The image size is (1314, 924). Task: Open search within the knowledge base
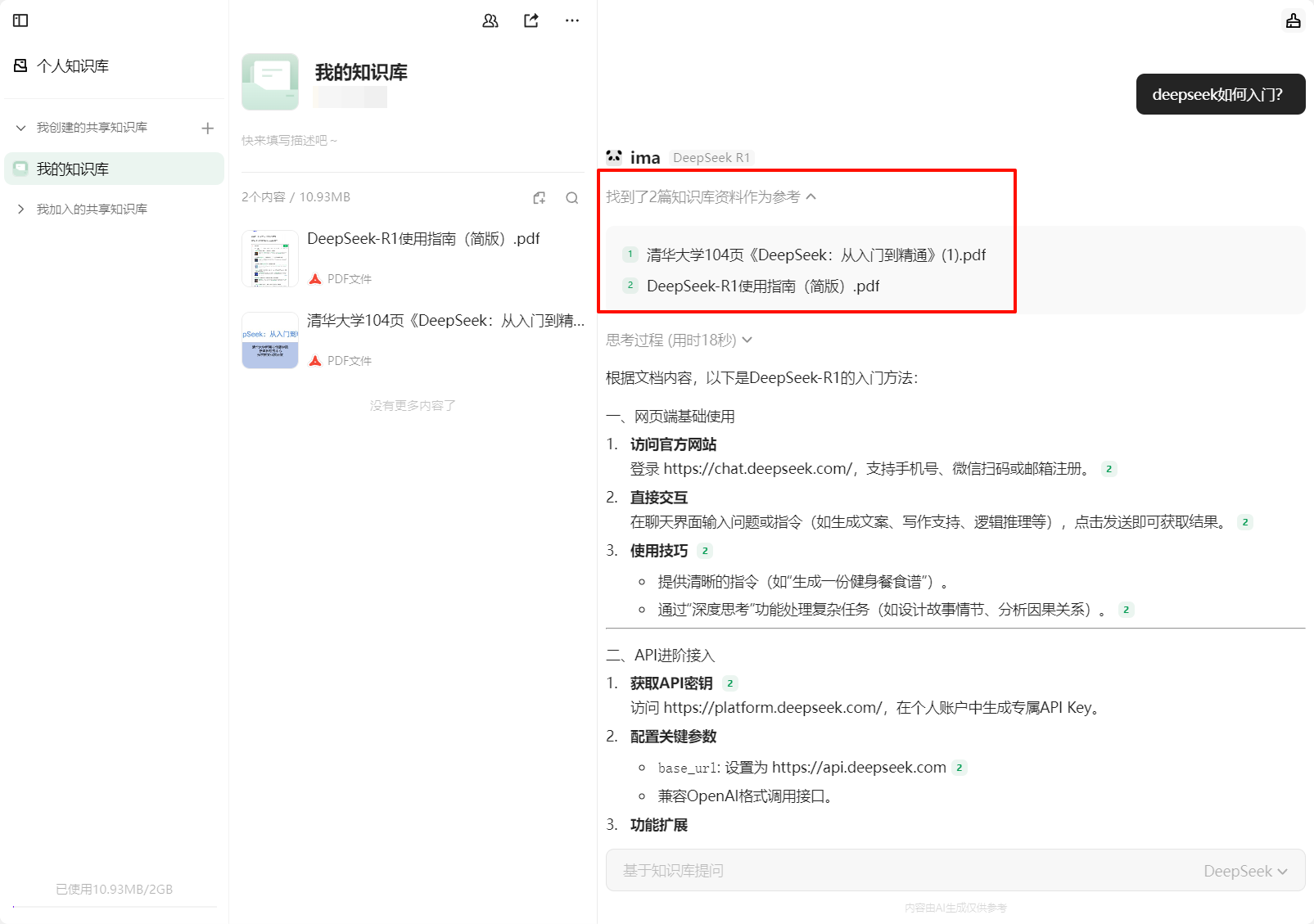click(x=571, y=197)
